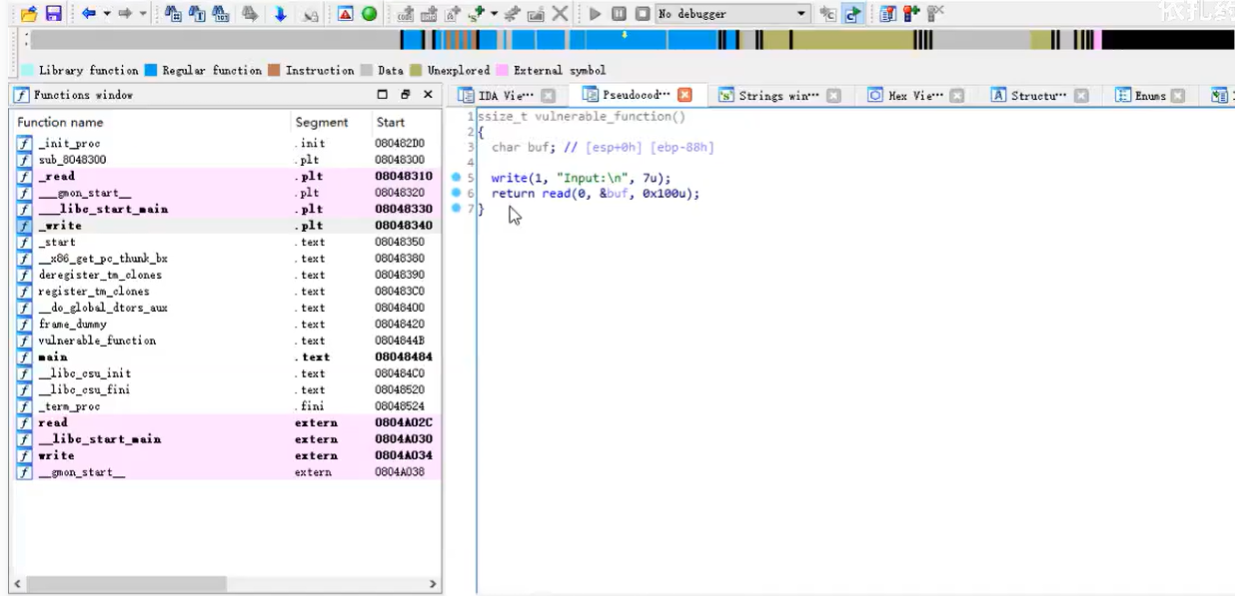Click the breakpoint dot at pseudocode line 5
This screenshot has width=1235, height=596.
[456, 177]
